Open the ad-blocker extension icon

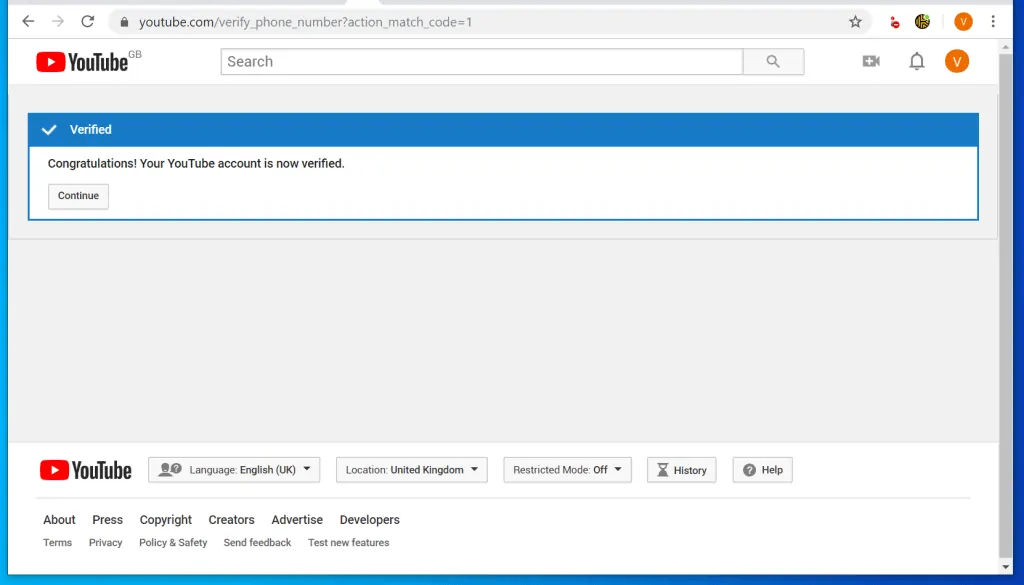pyautogui.click(x=894, y=21)
